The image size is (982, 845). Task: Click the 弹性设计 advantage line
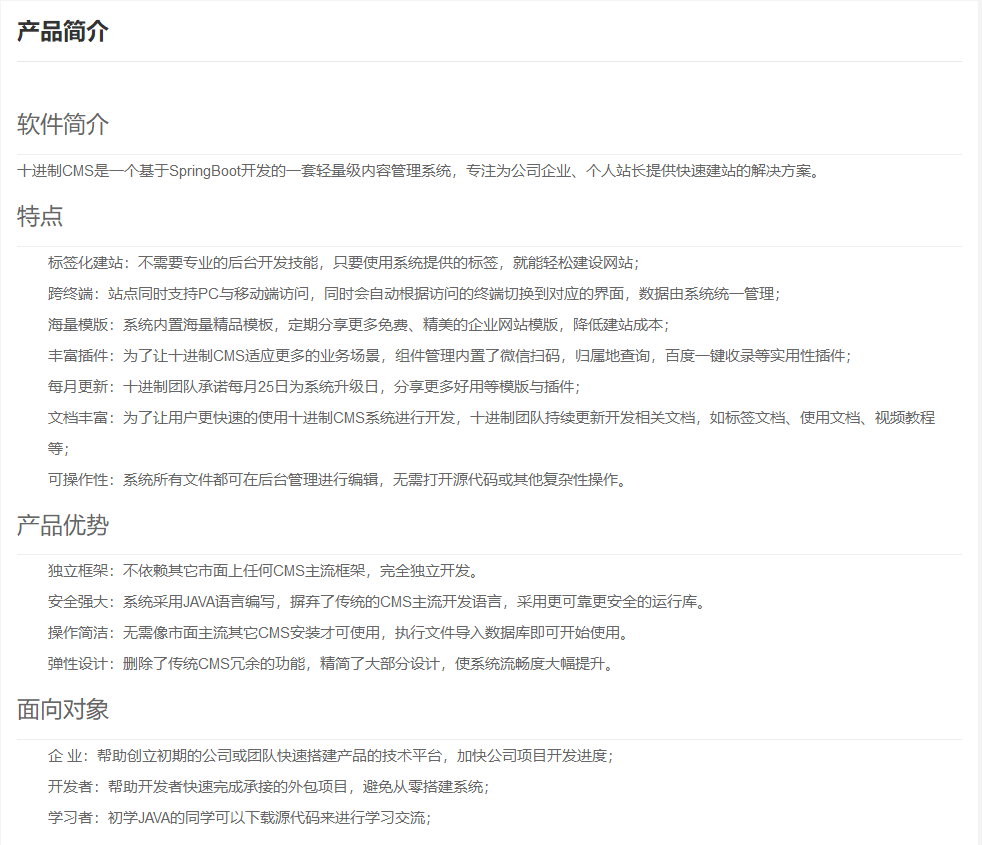point(331,663)
